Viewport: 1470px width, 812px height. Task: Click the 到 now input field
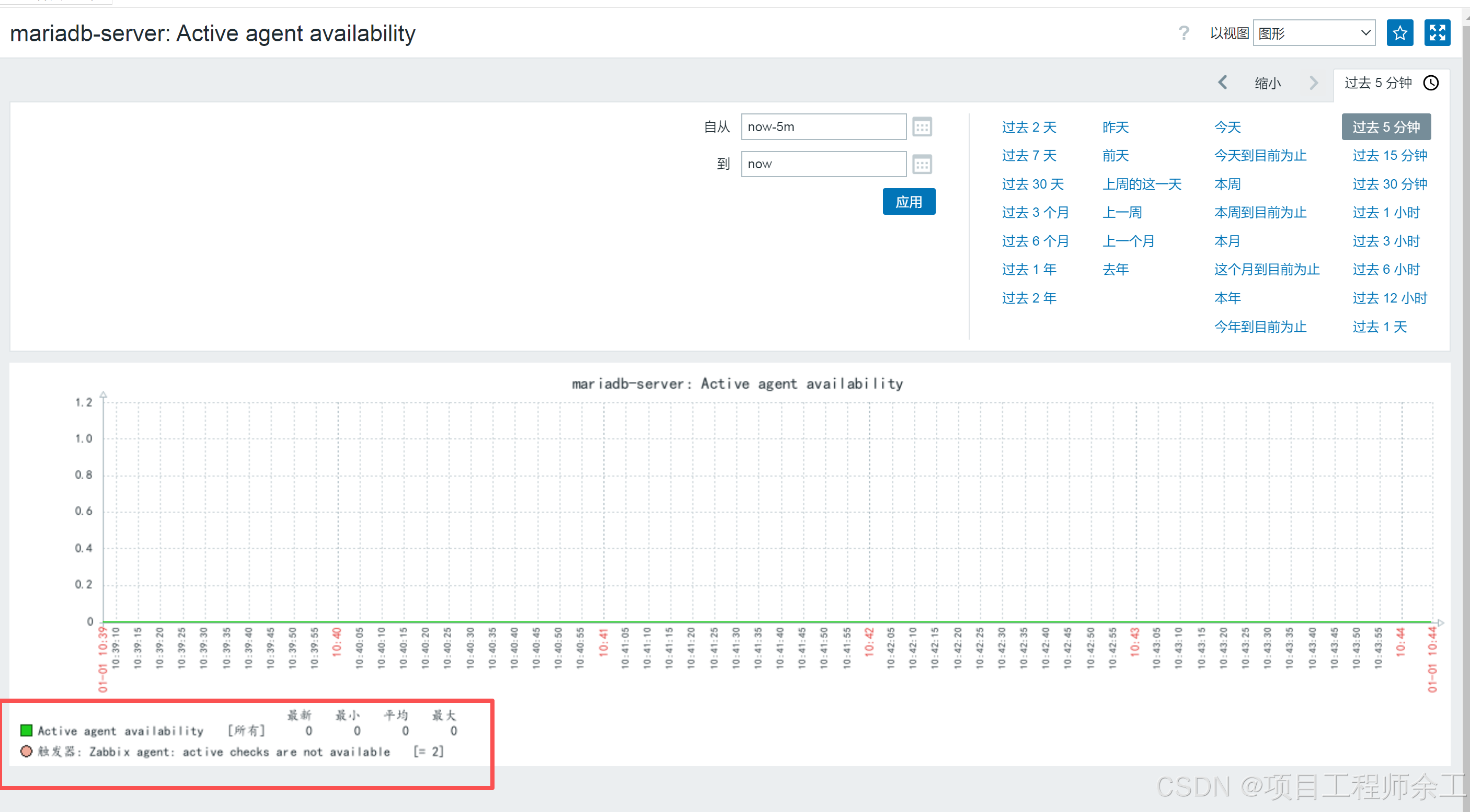823,164
